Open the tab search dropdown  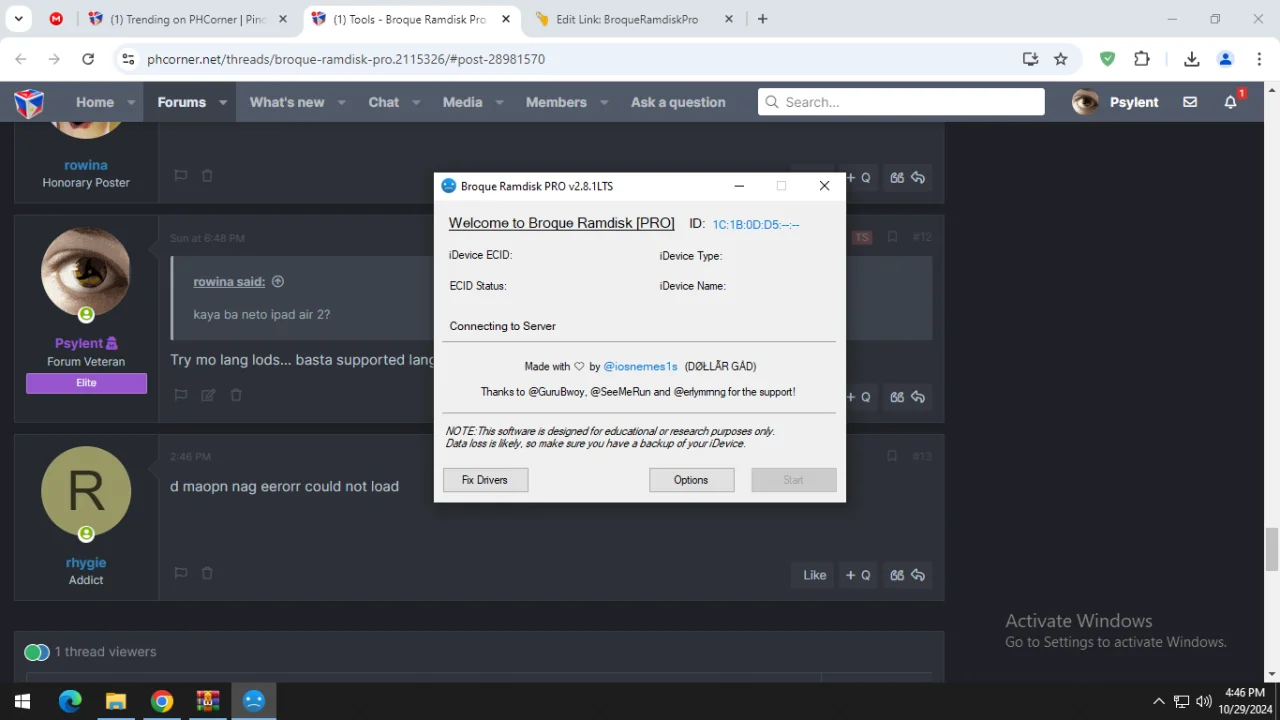point(18,19)
